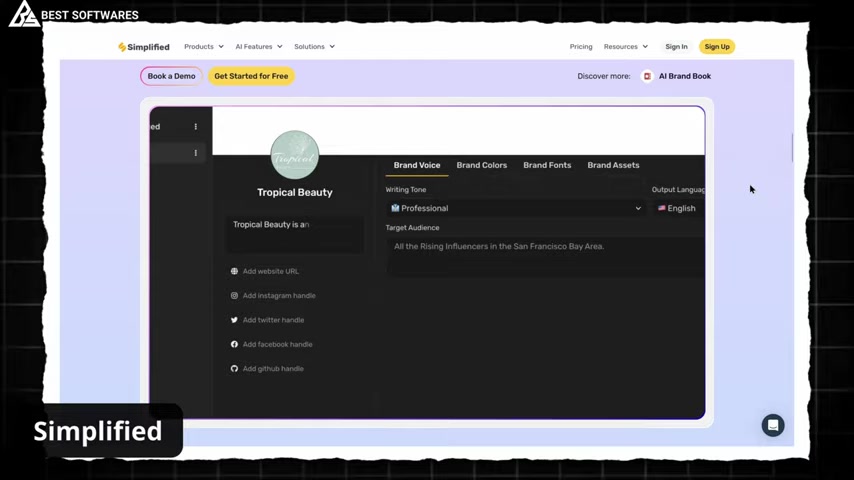Viewport: 854px width, 480px height.
Task: Click the US flag icon beside English
Action: click(x=661, y=208)
